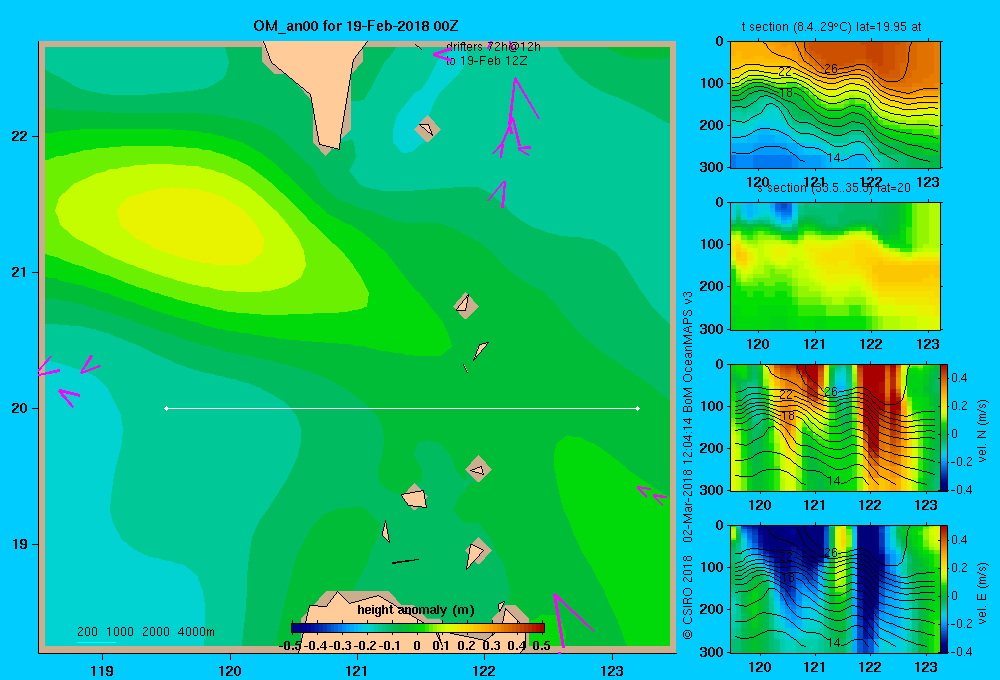Screen dimensions: 1000x680
Task: Select the height anomaly color bar
Action: (x=418, y=628)
